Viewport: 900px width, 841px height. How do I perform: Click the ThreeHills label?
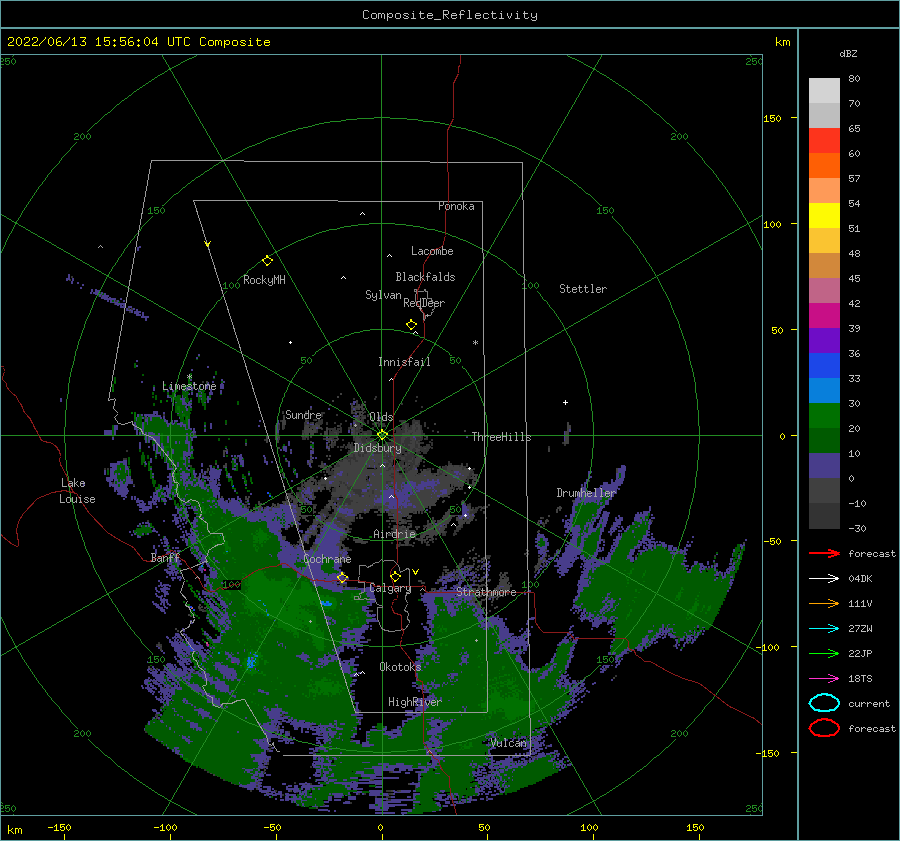click(501, 437)
